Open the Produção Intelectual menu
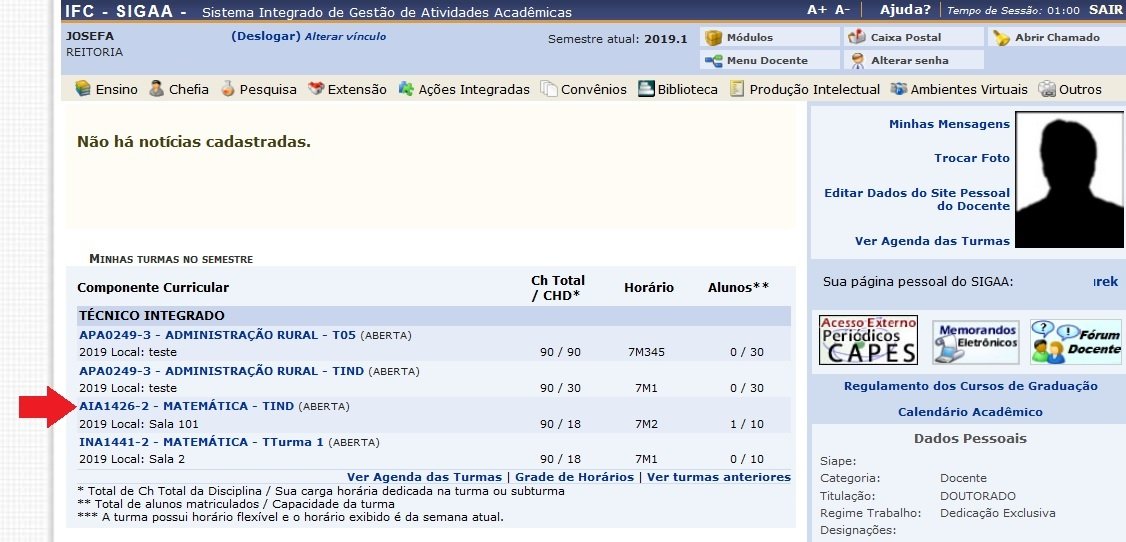The image size is (1126, 542). click(814, 90)
